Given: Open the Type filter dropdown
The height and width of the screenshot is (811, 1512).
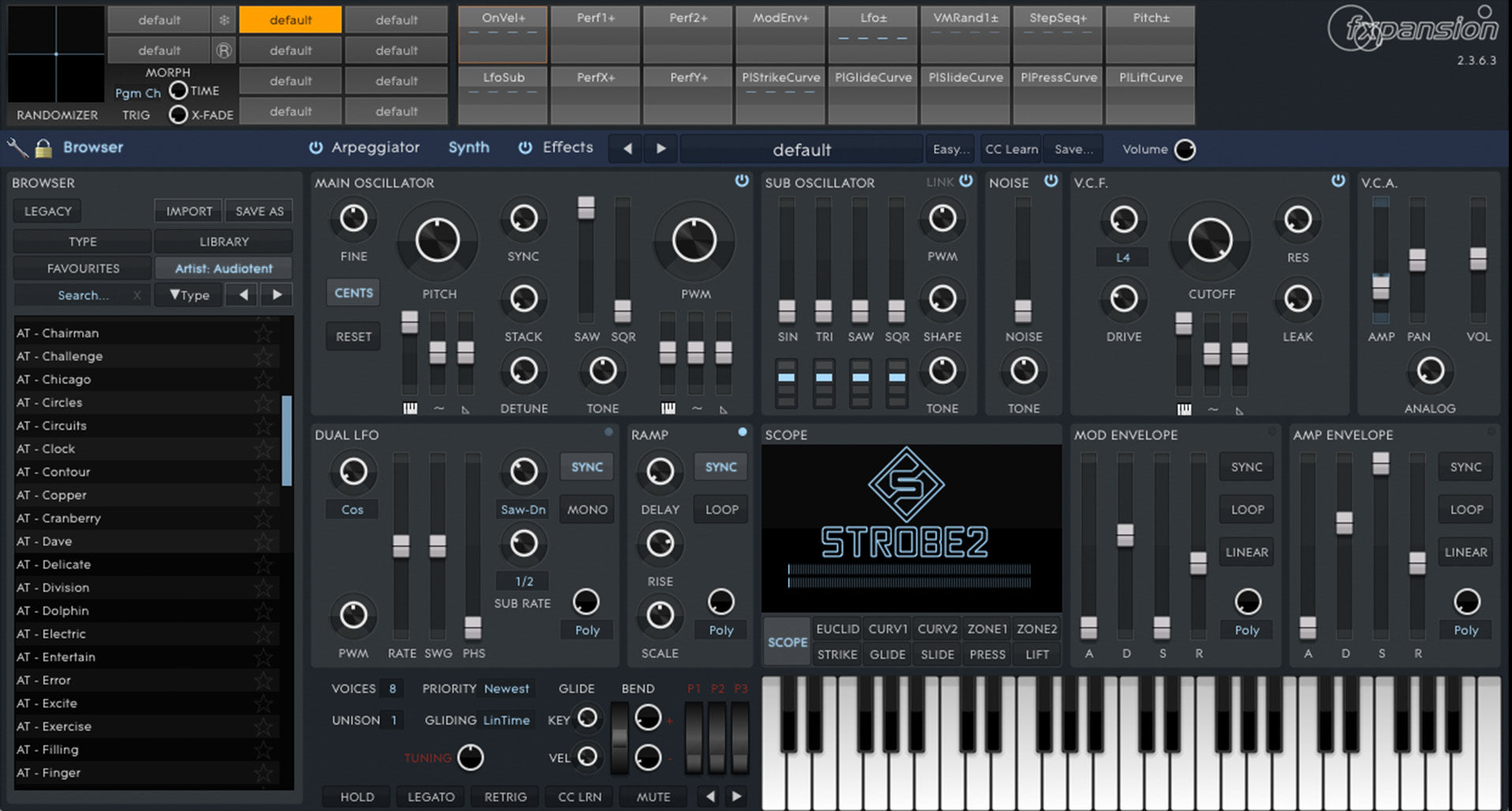Looking at the screenshot, I should pyautogui.click(x=189, y=295).
